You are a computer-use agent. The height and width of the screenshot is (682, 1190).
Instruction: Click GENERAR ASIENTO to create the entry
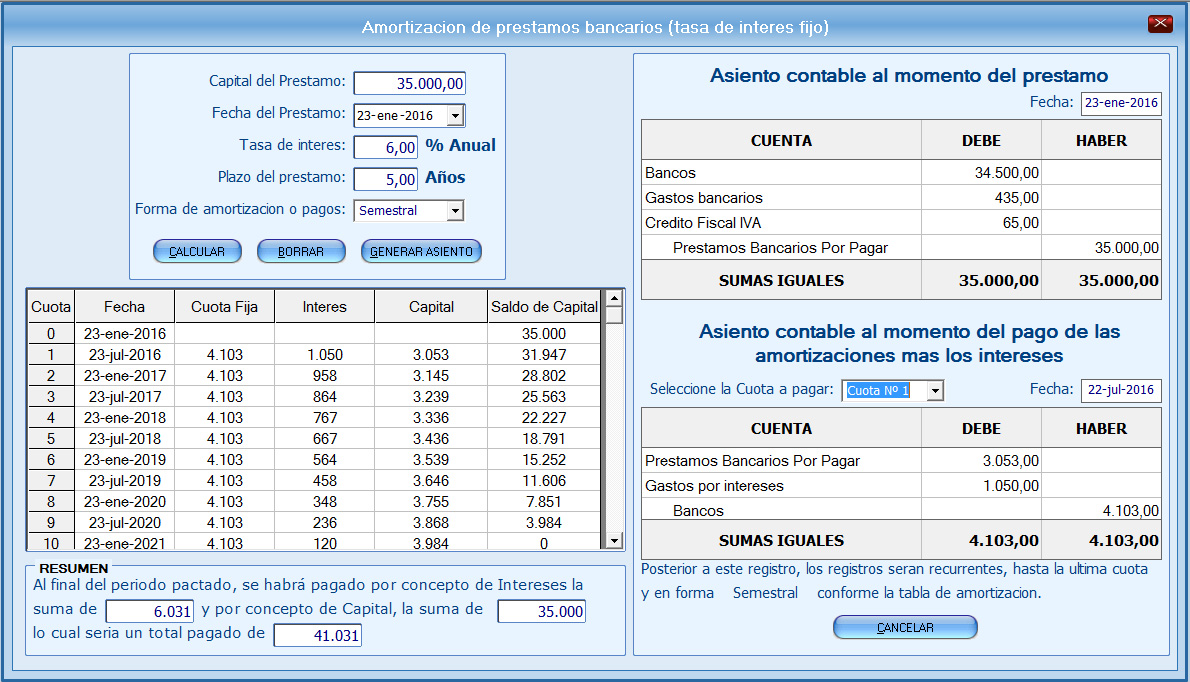[418, 251]
